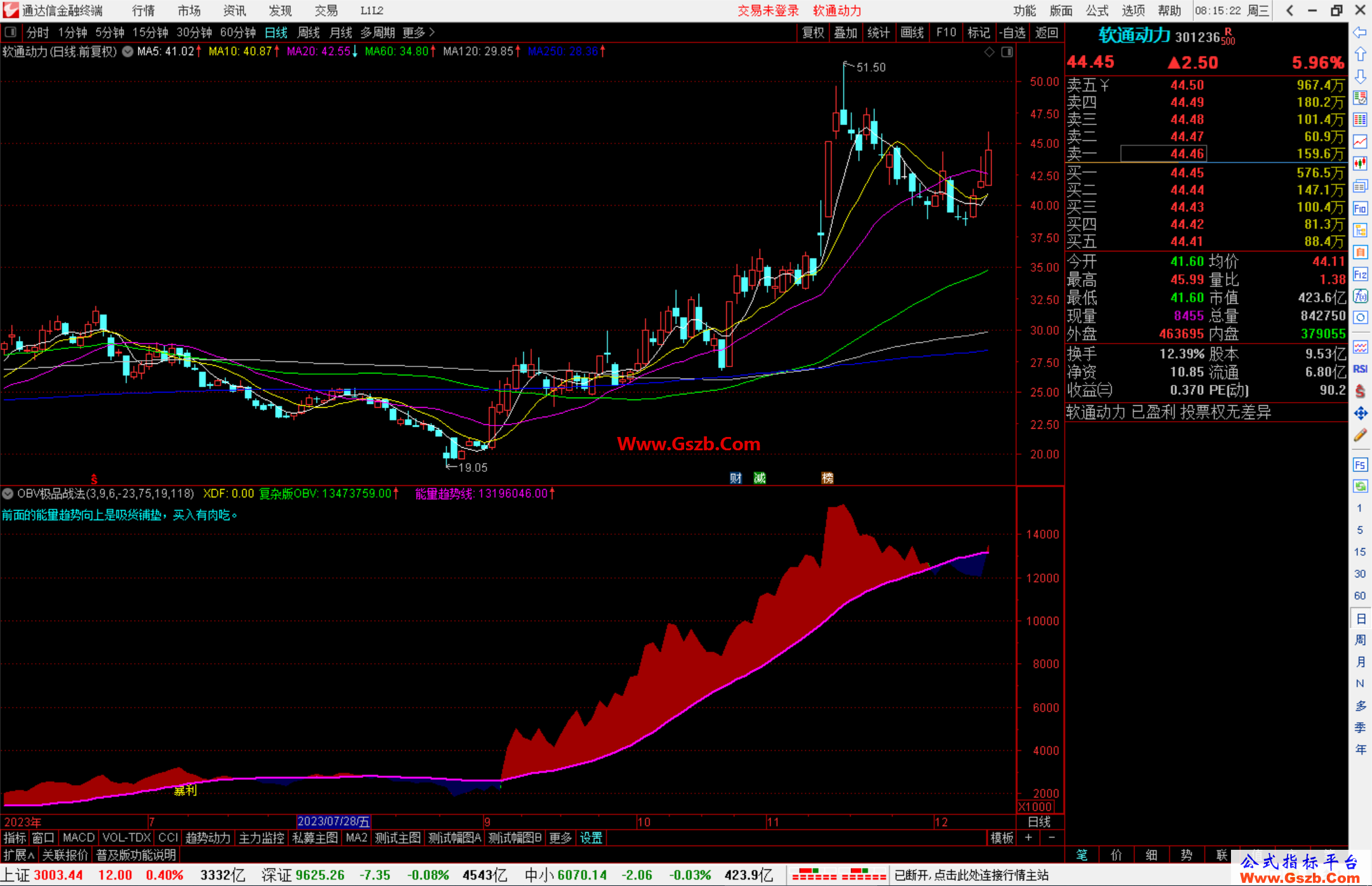
Task: Open the 模板 template dropdown
Action: coord(1002,838)
